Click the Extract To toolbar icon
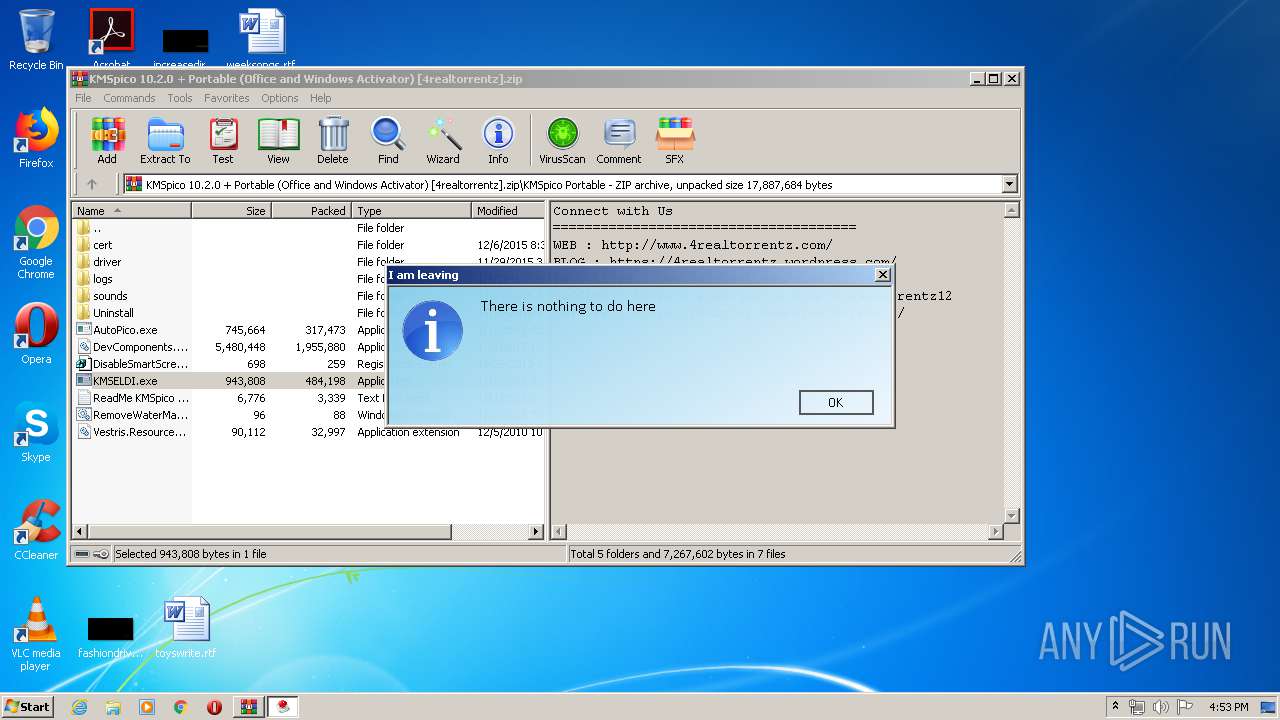The height and width of the screenshot is (720, 1280). (x=165, y=141)
